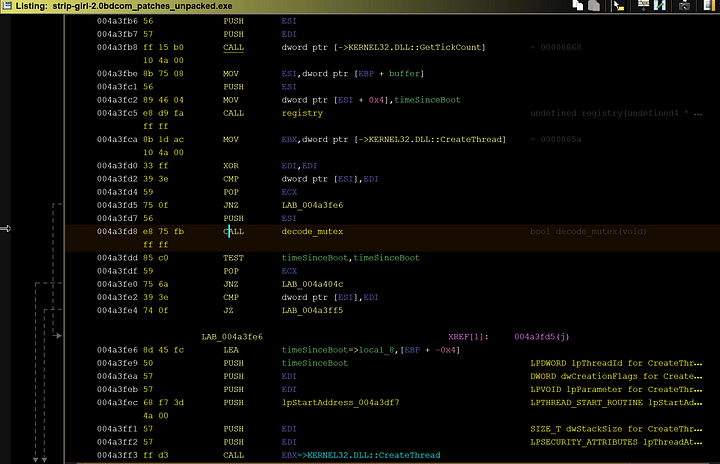720x464 pixels.
Task: Follow the XREF 004a3fd5(j) reference
Action: tap(542, 337)
